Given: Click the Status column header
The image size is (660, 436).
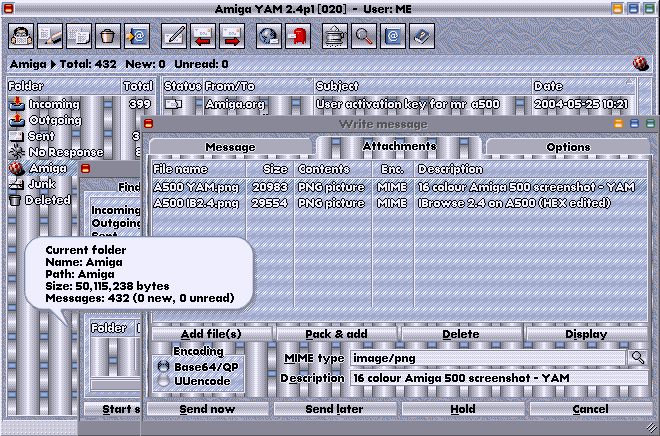Looking at the screenshot, I should coord(183,86).
